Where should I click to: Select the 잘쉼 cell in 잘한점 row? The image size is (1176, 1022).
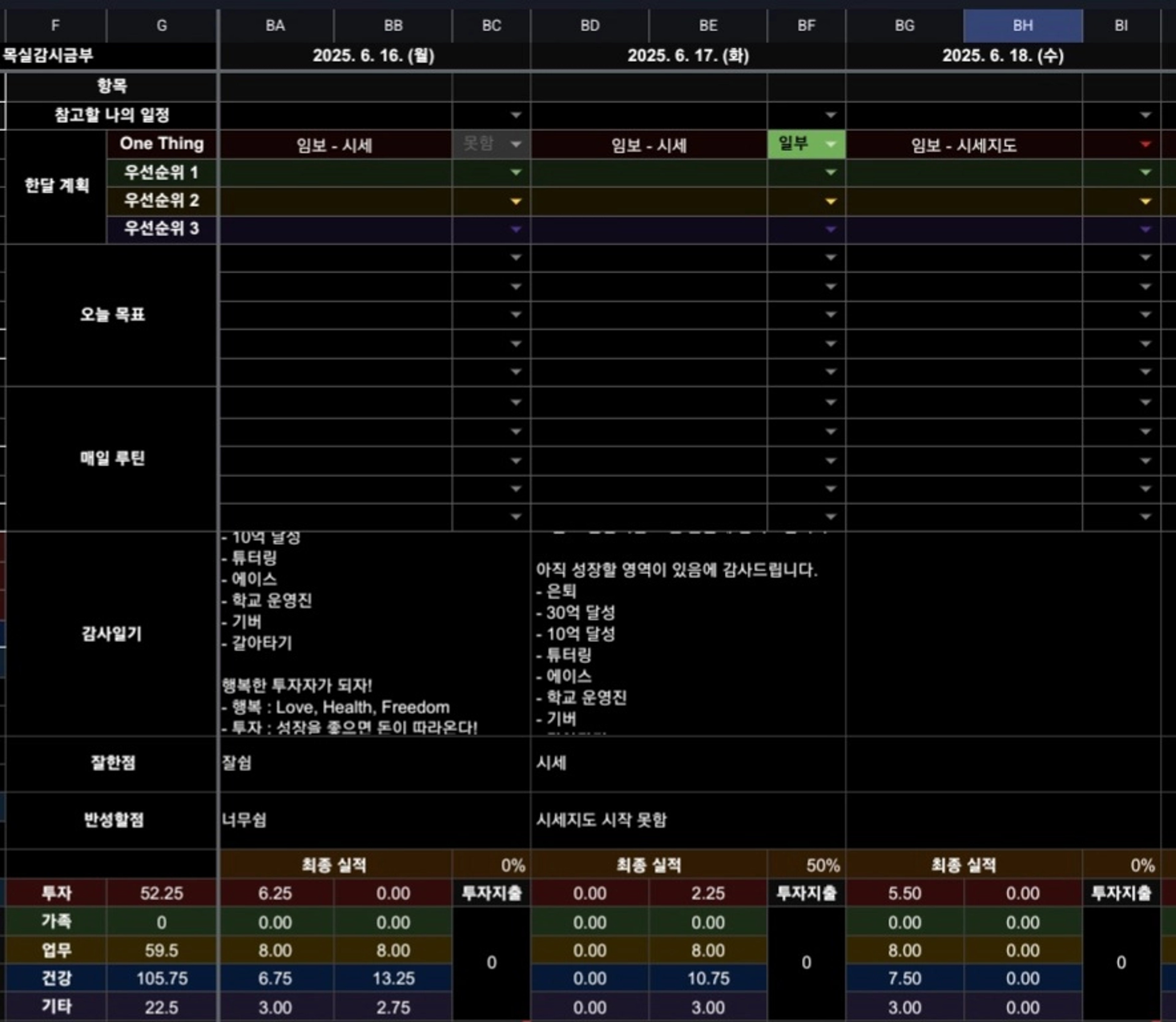coord(236,763)
